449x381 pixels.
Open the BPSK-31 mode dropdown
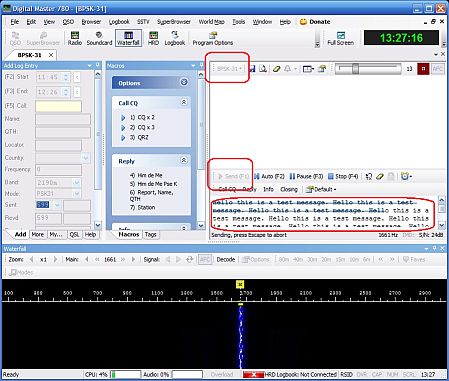(x=229, y=69)
